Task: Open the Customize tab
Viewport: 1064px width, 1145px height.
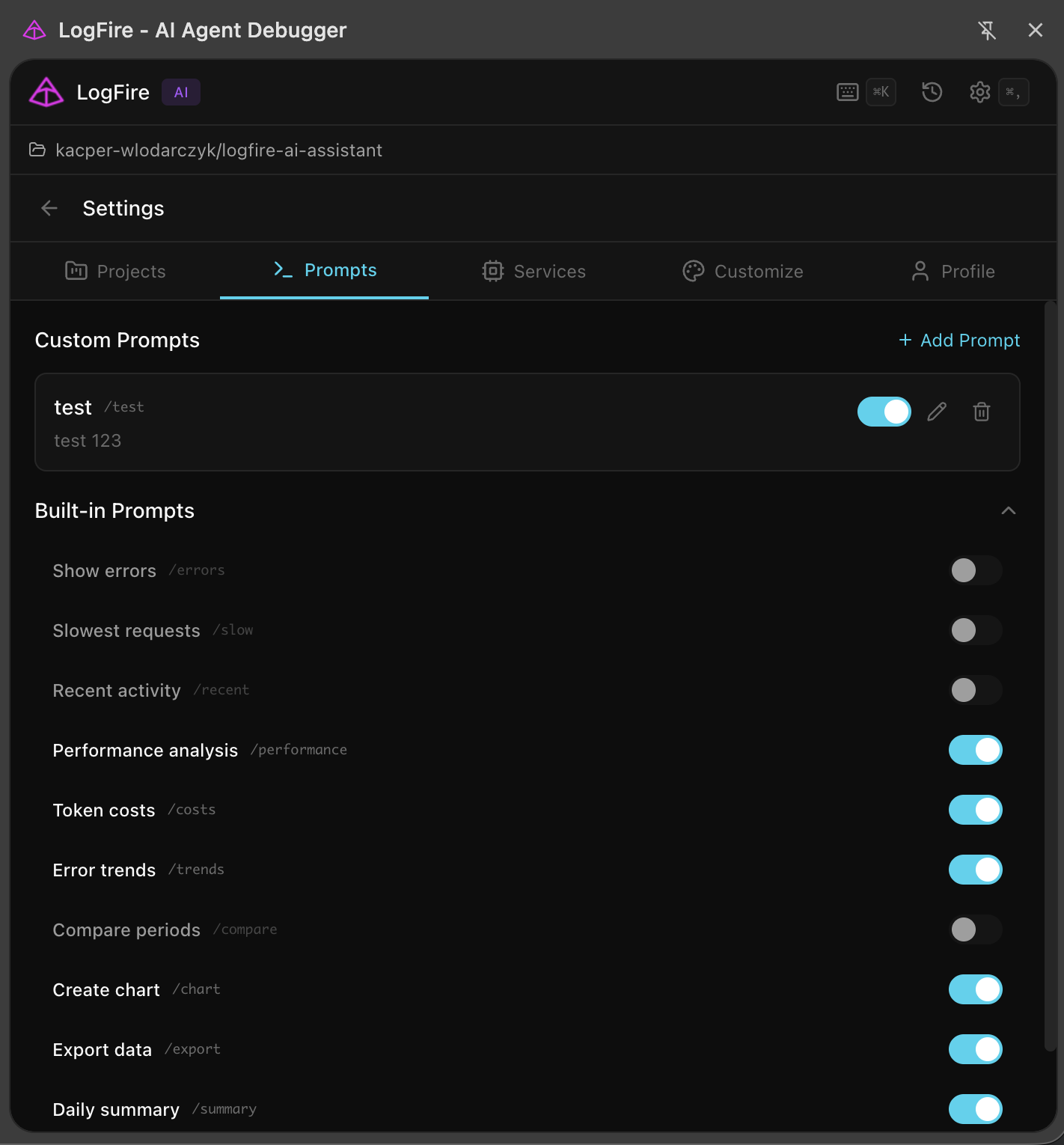Action: point(743,271)
